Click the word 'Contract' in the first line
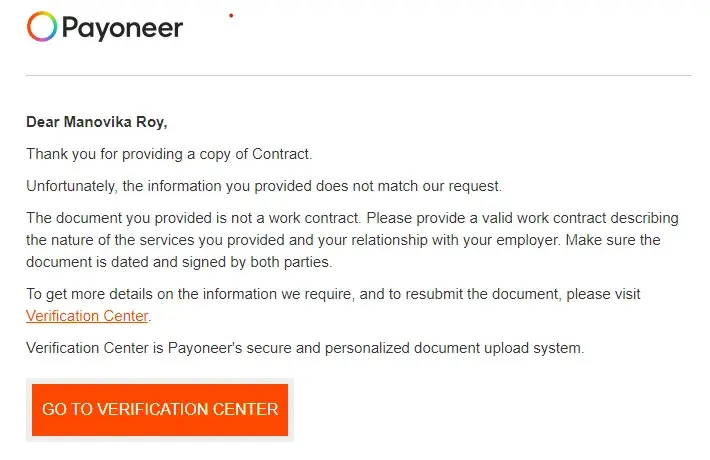The height and width of the screenshot is (460, 710). point(282,154)
